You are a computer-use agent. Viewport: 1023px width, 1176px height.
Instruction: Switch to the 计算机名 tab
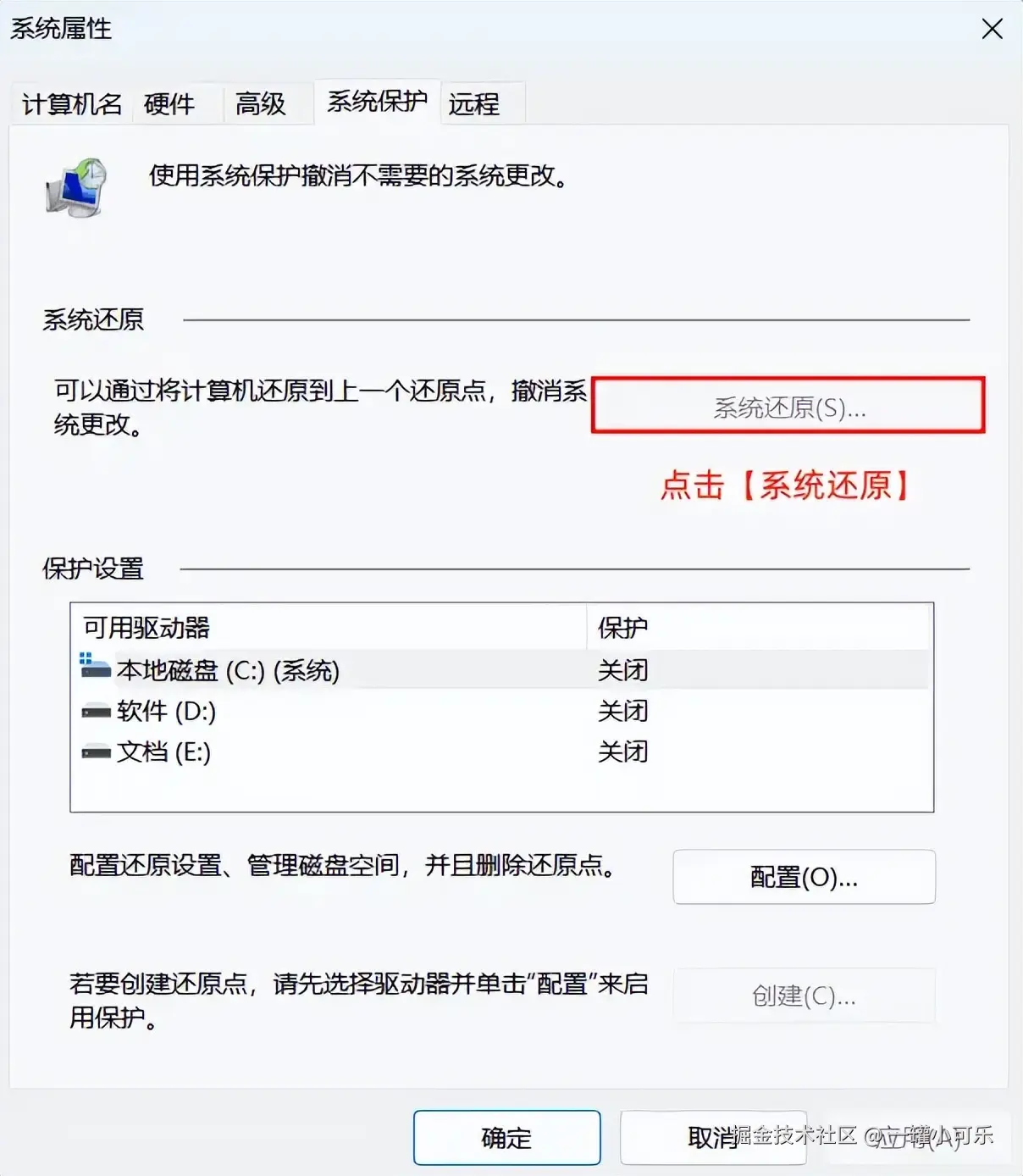click(72, 104)
